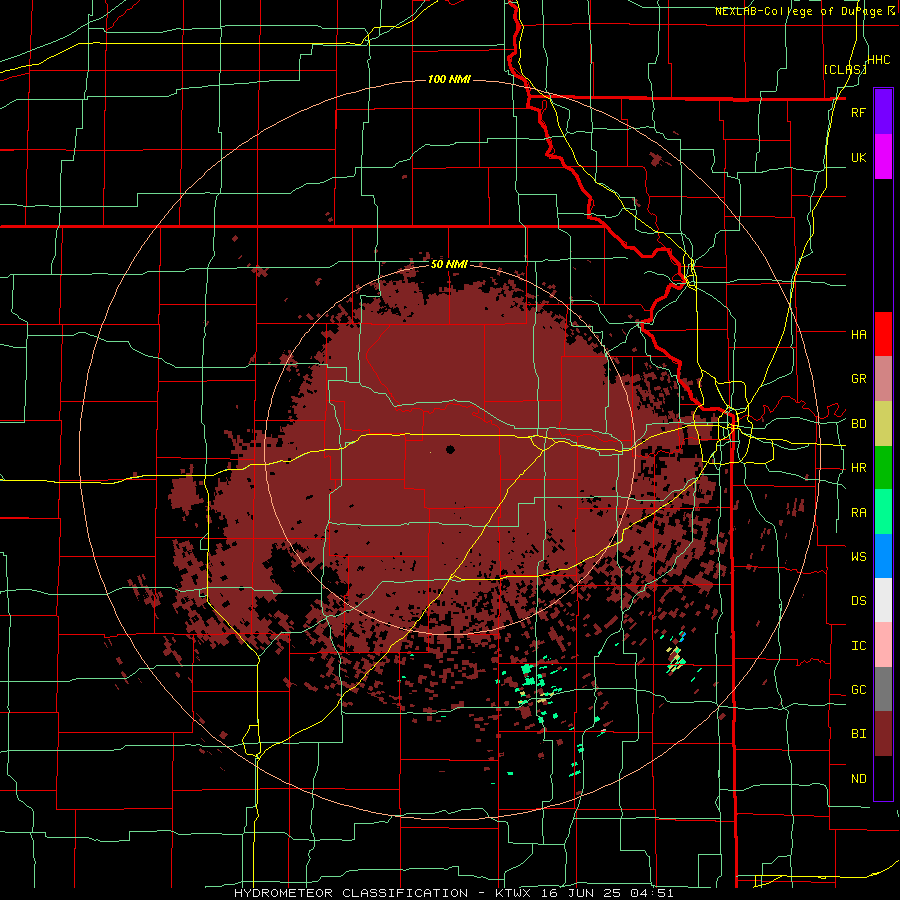Click the WS legend label

tap(858, 557)
